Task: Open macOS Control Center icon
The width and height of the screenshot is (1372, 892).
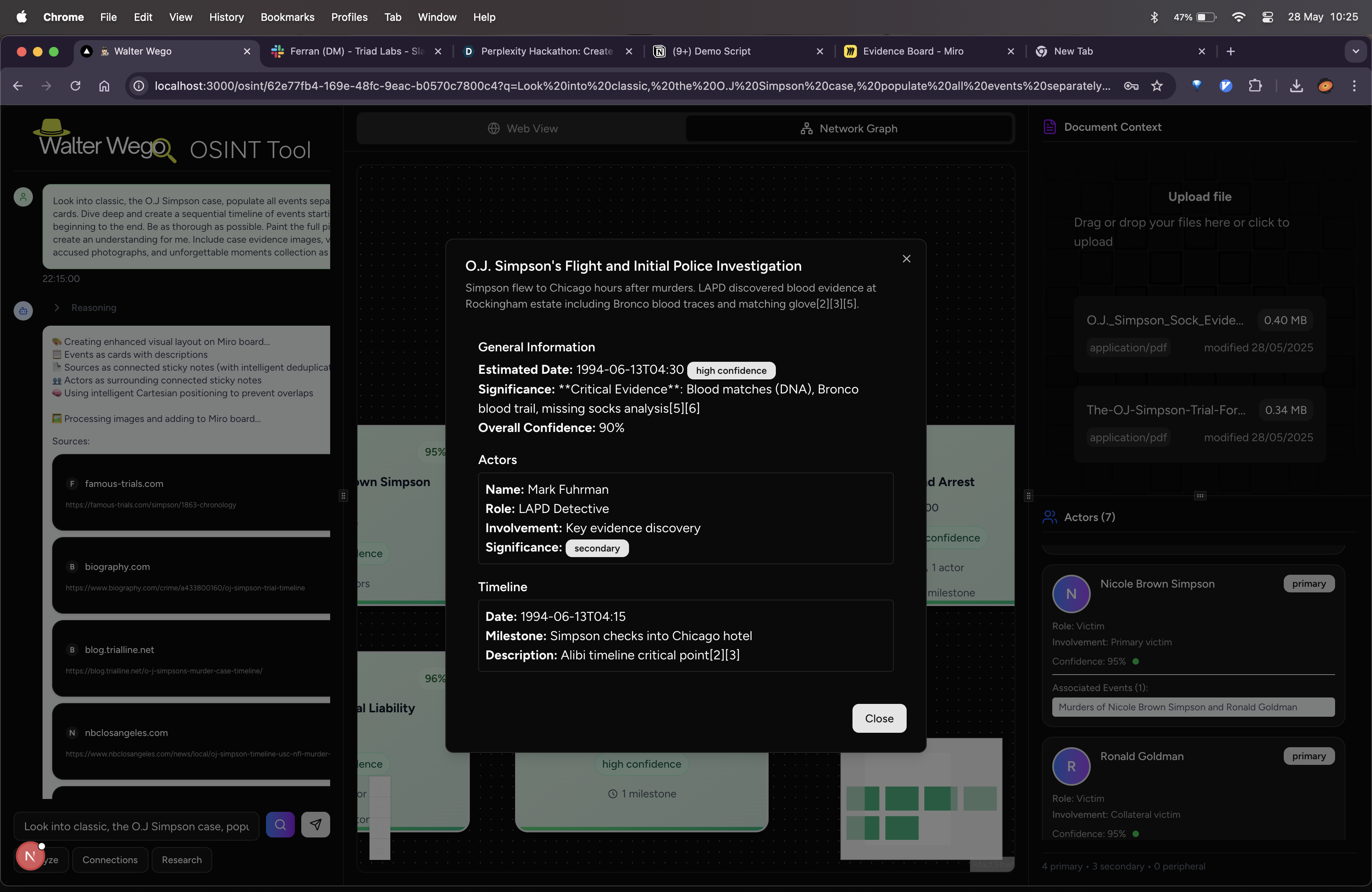Action: (1267, 17)
